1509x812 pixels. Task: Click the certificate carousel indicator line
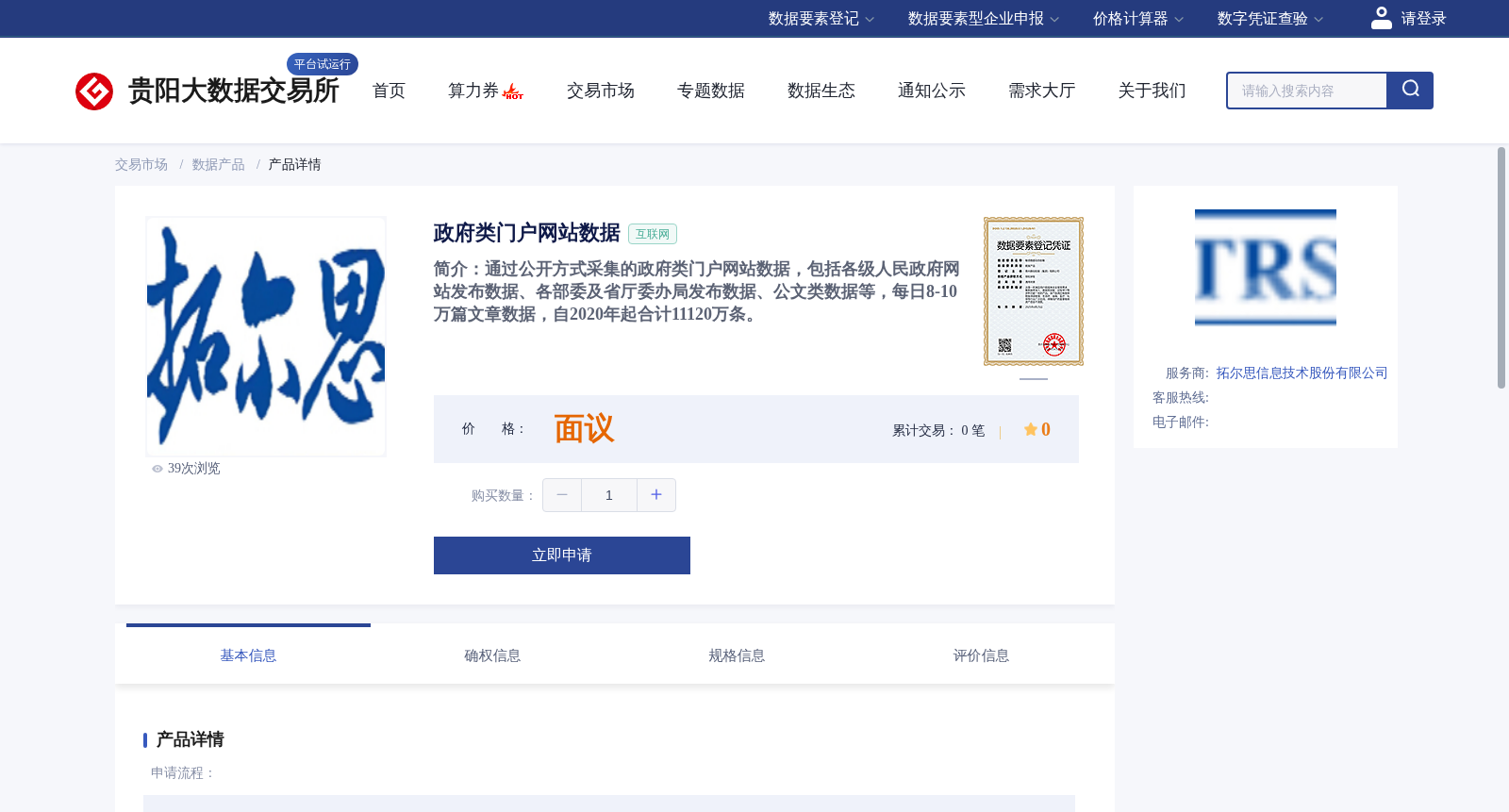tap(1034, 379)
